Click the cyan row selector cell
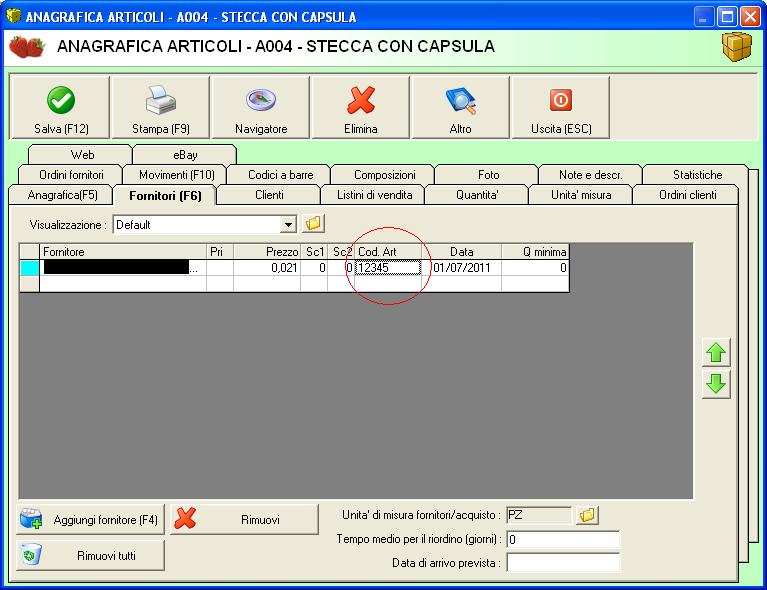 (x=29, y=268)
